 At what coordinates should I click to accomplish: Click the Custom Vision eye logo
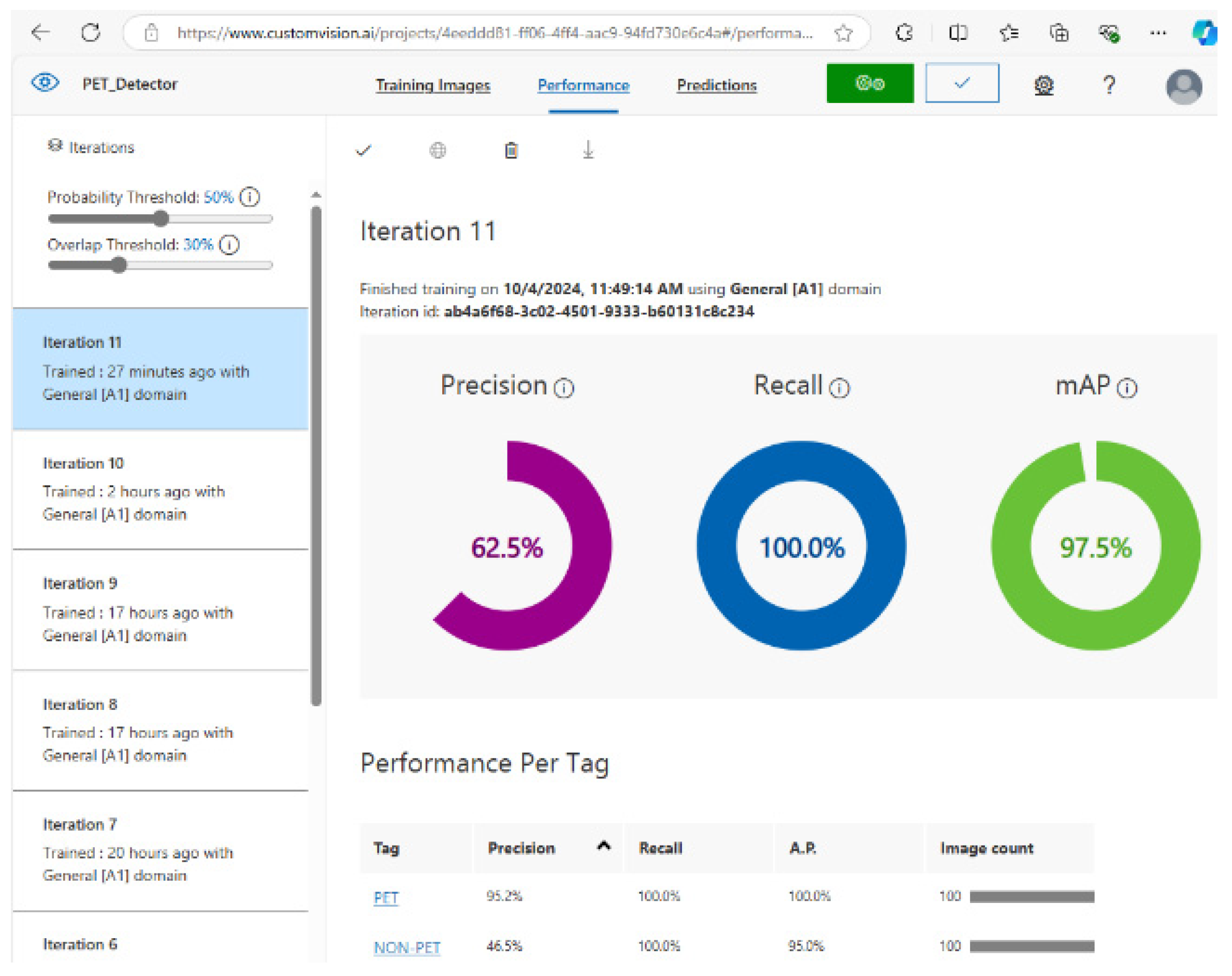pos(45,83)
